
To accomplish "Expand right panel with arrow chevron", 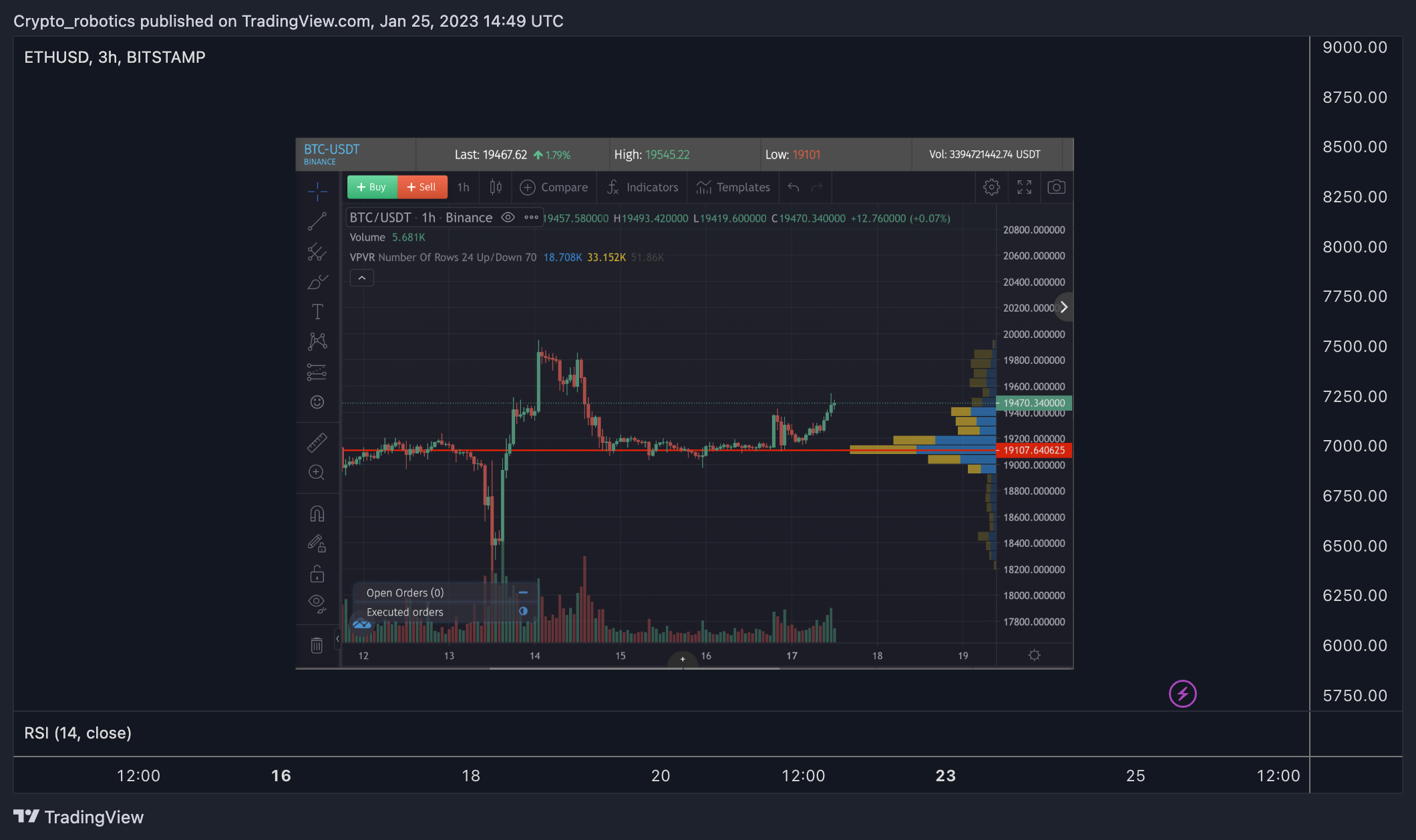I will tap(1064, 307).
